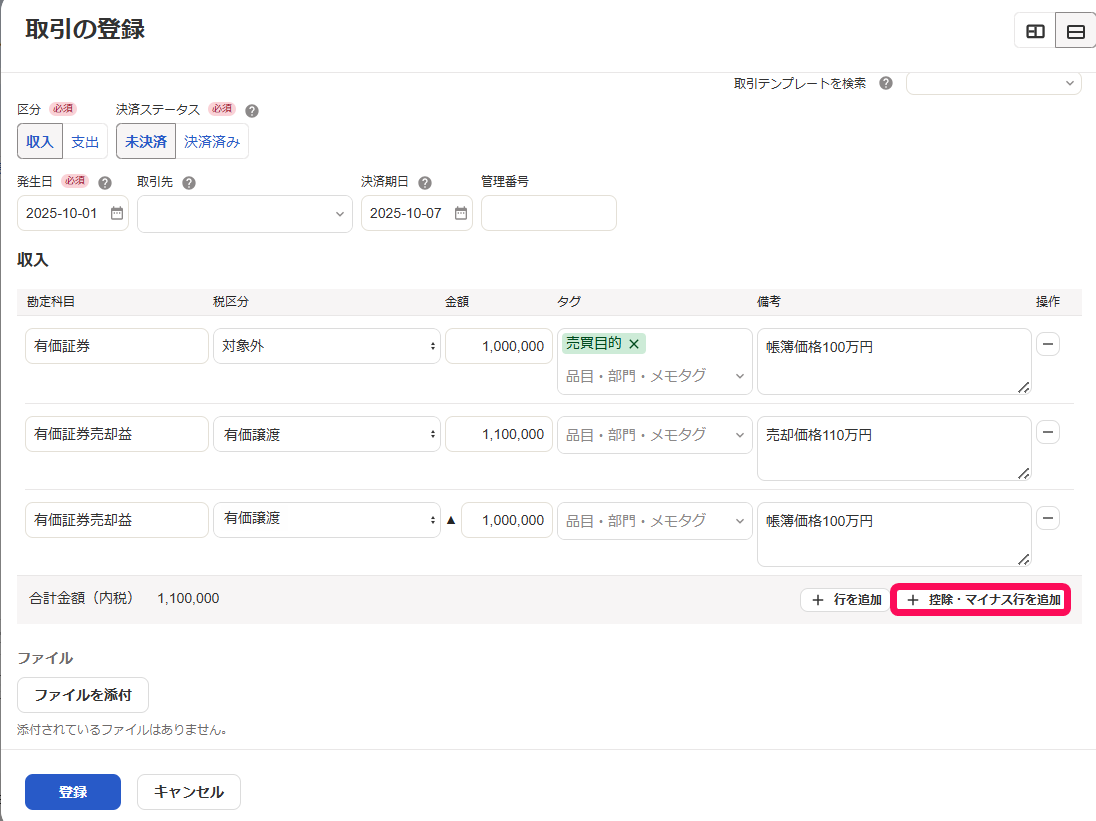The width and height of the screenshot is (1096, 821).
Task: Click the 勘定科目 column header
Action: [51, 302]
